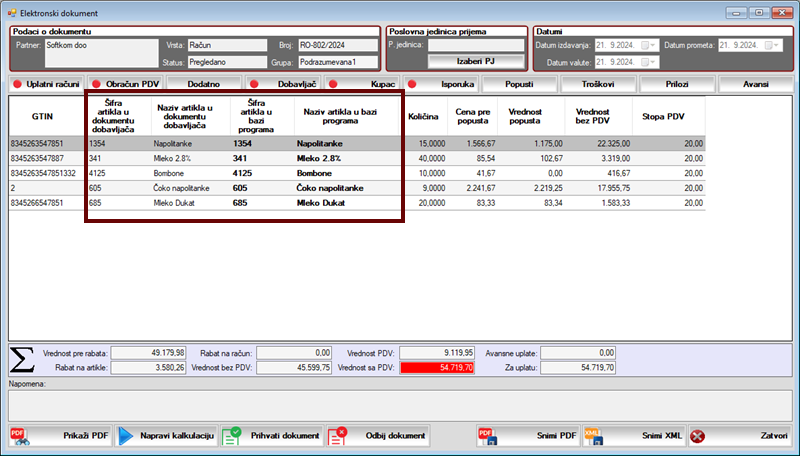The width and height of the screenshot is (800, 456).
Task: Click the PDF save icon for Snimi PDF
Action: [x=487, y=436]
